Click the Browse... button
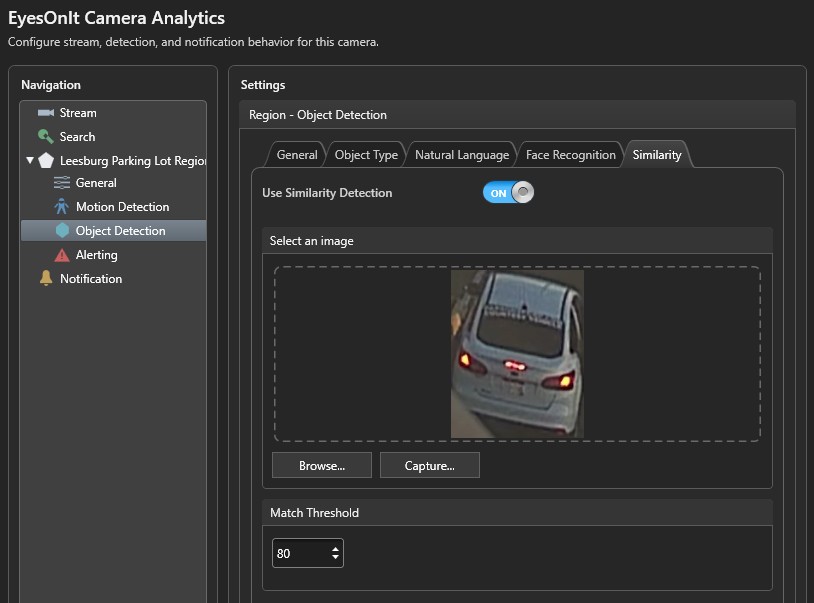 point(322,465)
